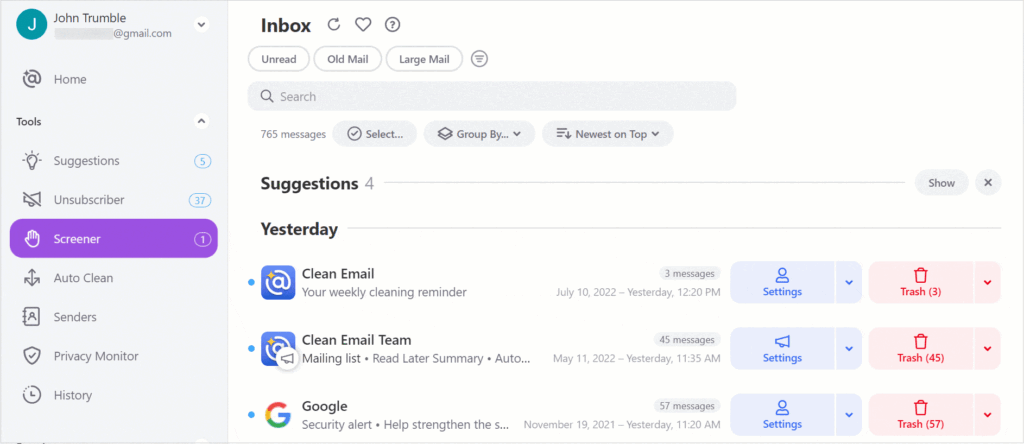The image size is (1024, 444).
Task: Click the Suggestions count badge 5
Action: (202, 161)
